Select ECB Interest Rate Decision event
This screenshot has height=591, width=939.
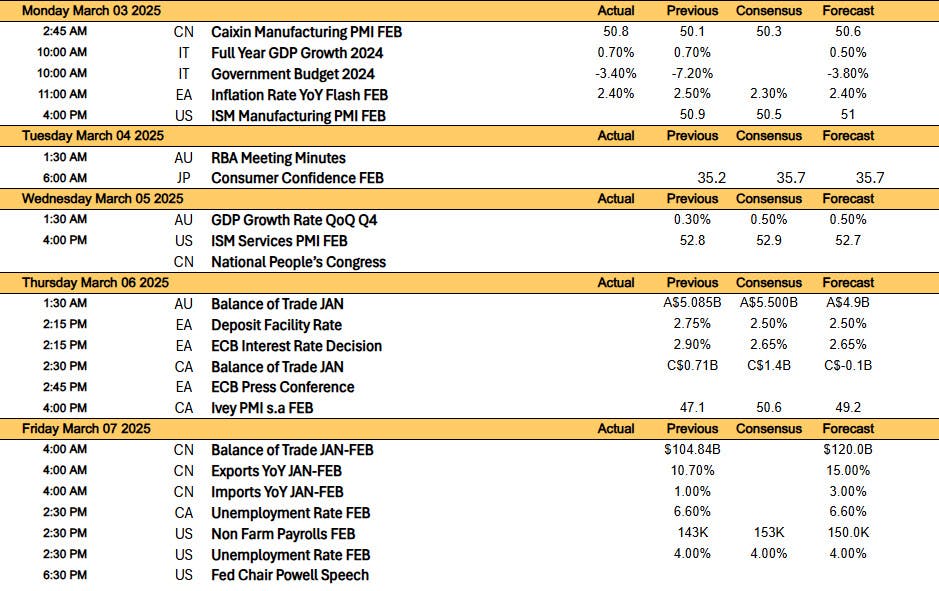pyautogui.click(x=296, y=346)
